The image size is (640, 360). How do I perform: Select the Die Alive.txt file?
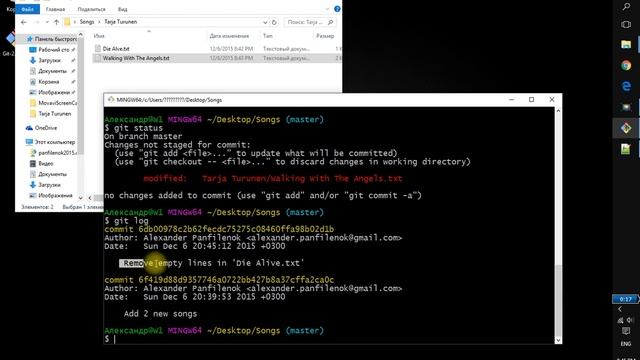click(116, 49)
